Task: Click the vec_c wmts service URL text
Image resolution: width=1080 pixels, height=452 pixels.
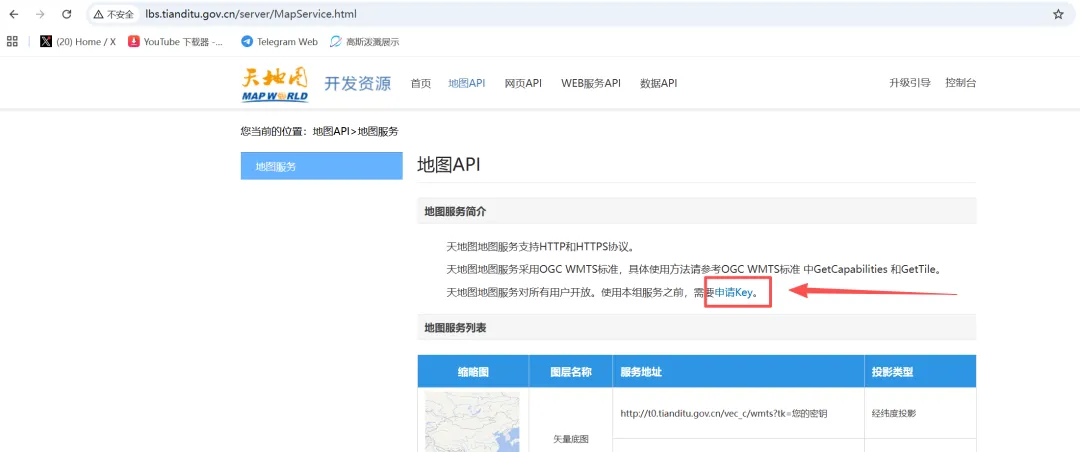Action: point(723,413)
